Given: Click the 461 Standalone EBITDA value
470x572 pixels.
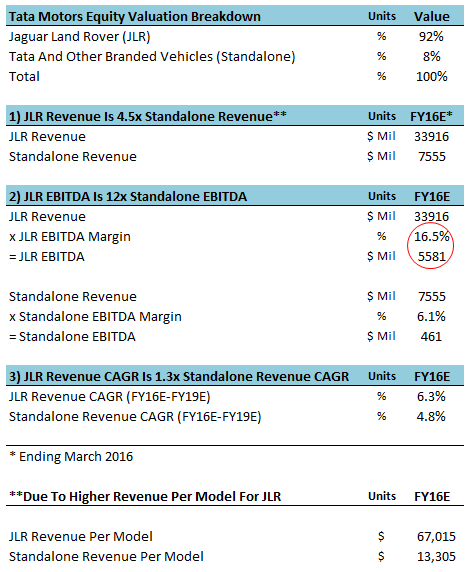Looking at the screenshot, I should (431, 337).
